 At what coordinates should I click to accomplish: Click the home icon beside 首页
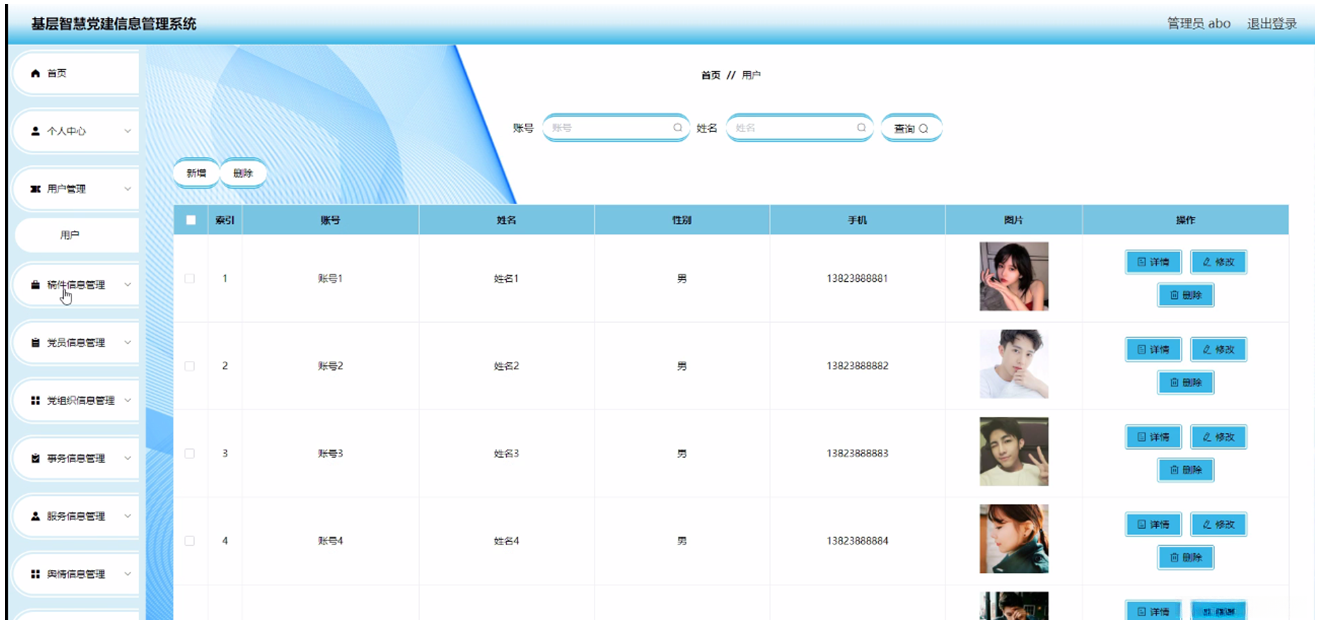point(36,73)
